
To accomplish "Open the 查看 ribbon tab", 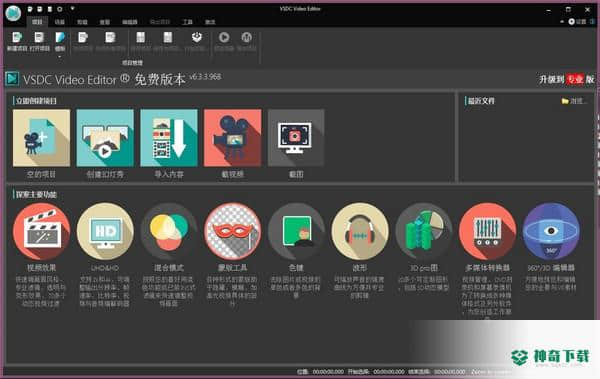I will point(104,22).
